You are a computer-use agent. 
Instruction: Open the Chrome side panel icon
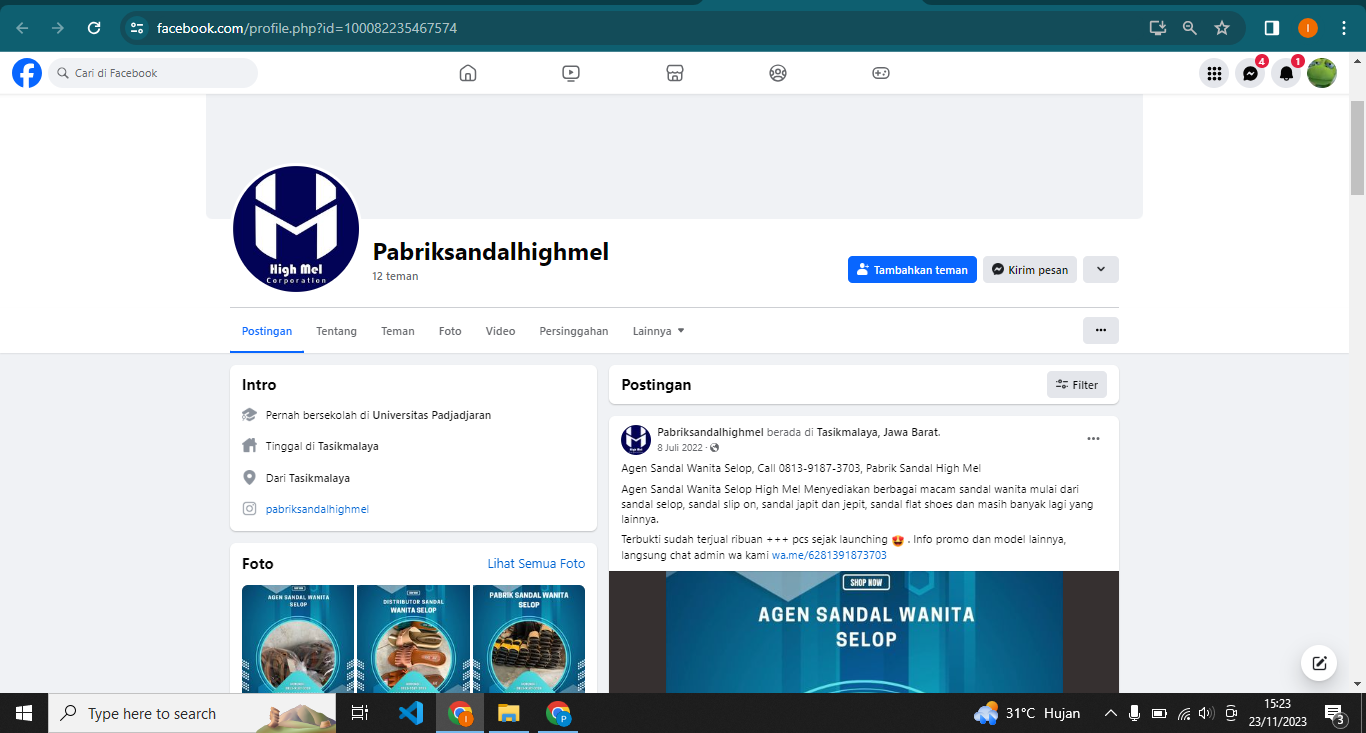click(x=1272, y=28)
